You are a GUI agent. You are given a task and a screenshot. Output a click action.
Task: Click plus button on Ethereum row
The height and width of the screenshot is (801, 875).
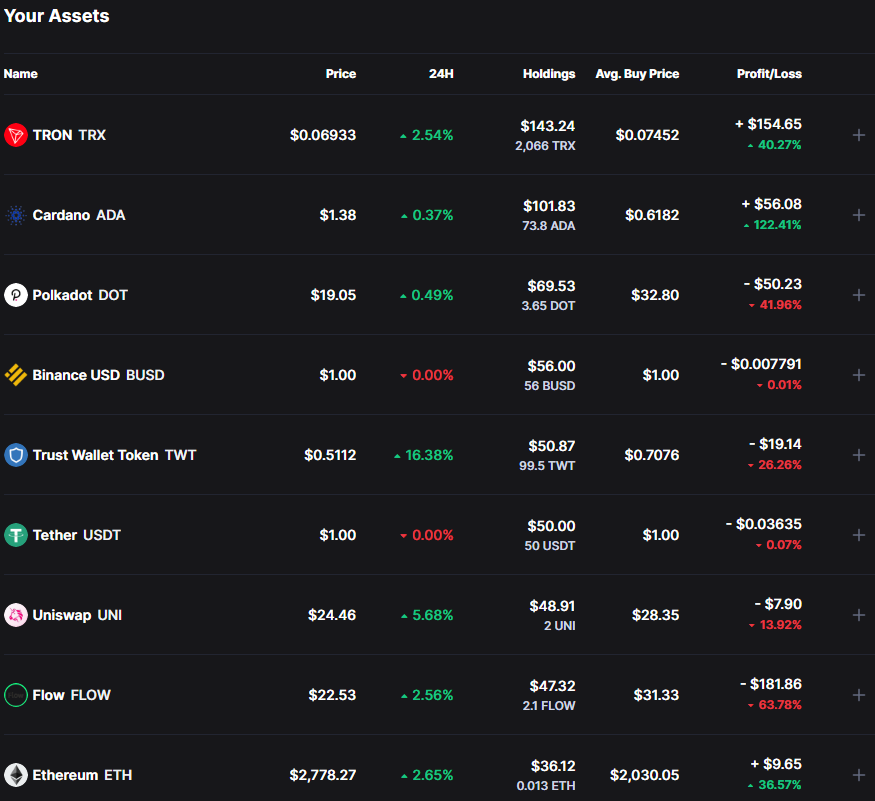[858, 775]
